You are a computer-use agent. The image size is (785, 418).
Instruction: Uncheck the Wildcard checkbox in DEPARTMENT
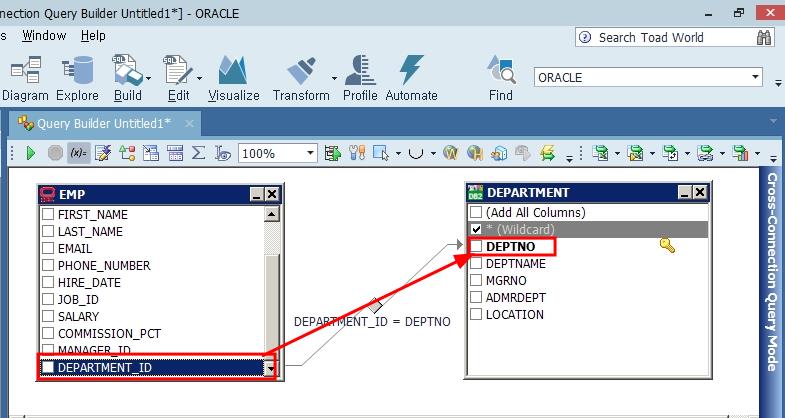476,229
